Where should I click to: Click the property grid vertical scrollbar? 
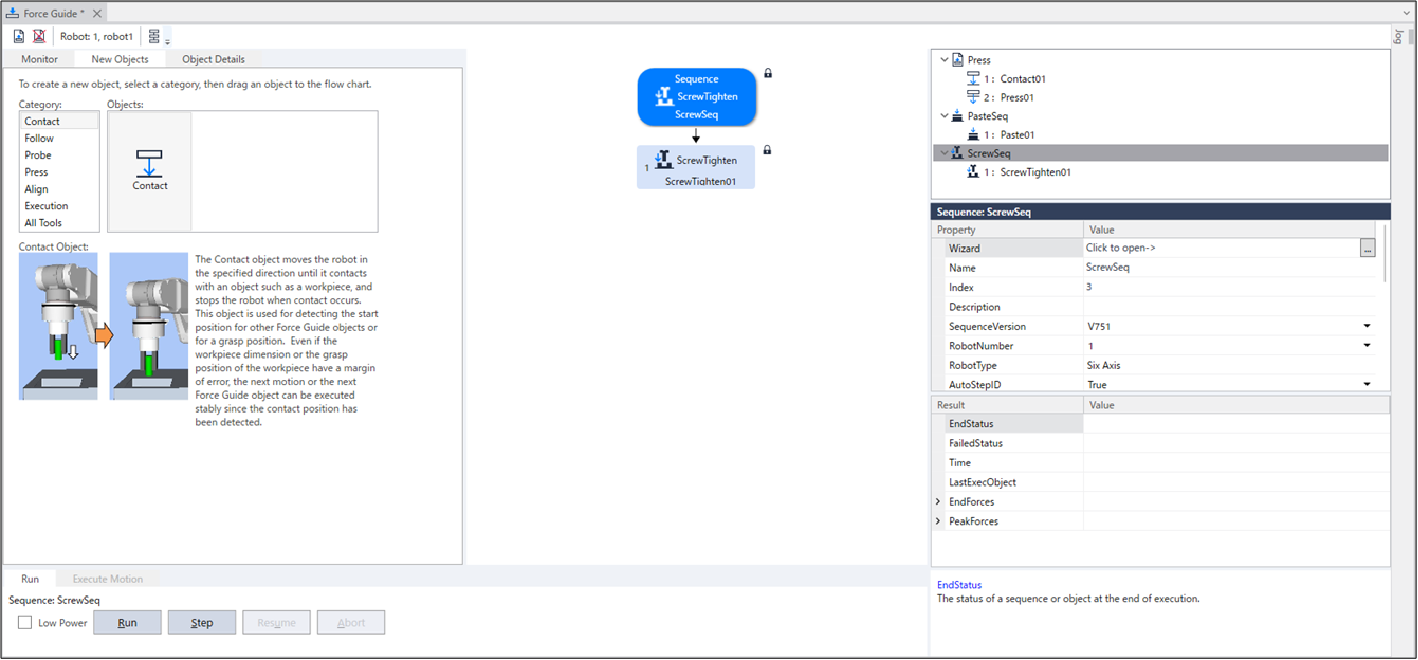(x=1384, y=255)
